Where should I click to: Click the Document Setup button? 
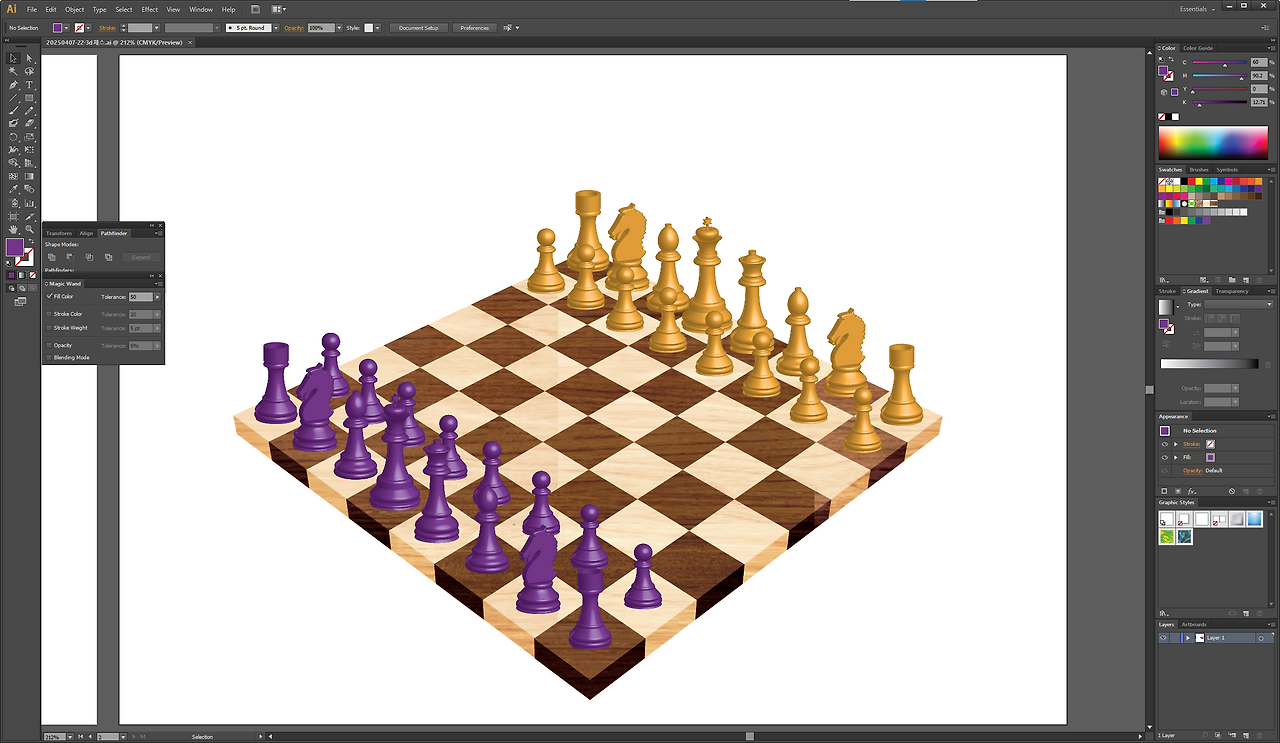pyautogui.click(x=418, y=28)
